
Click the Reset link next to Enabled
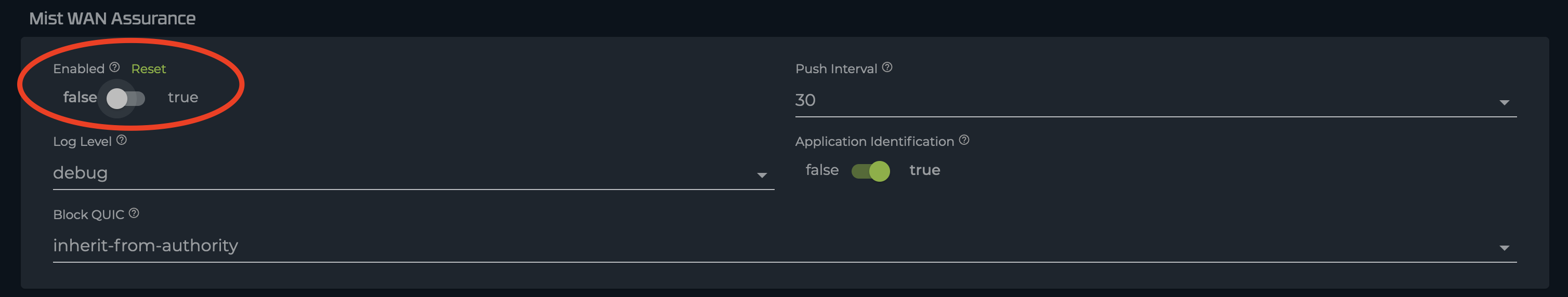click(149, 69)
